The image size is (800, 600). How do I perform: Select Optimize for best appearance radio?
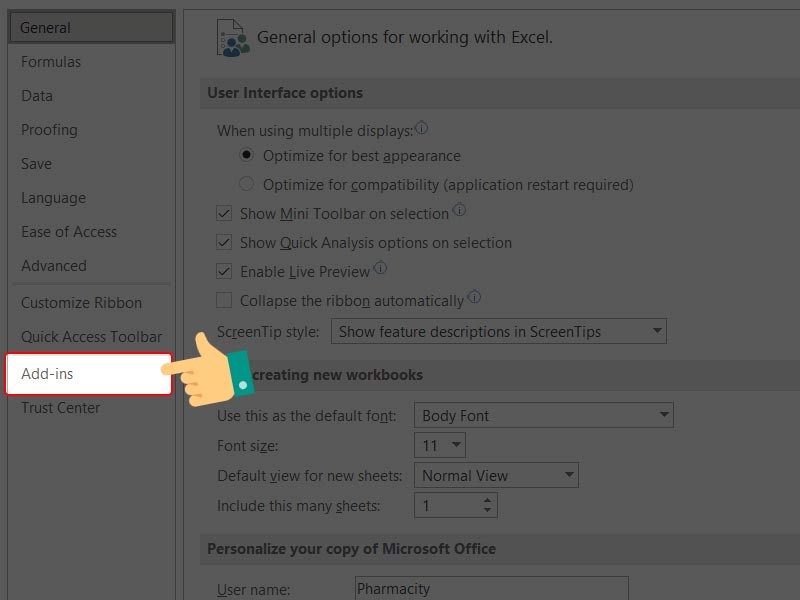(x=246, y=155)
